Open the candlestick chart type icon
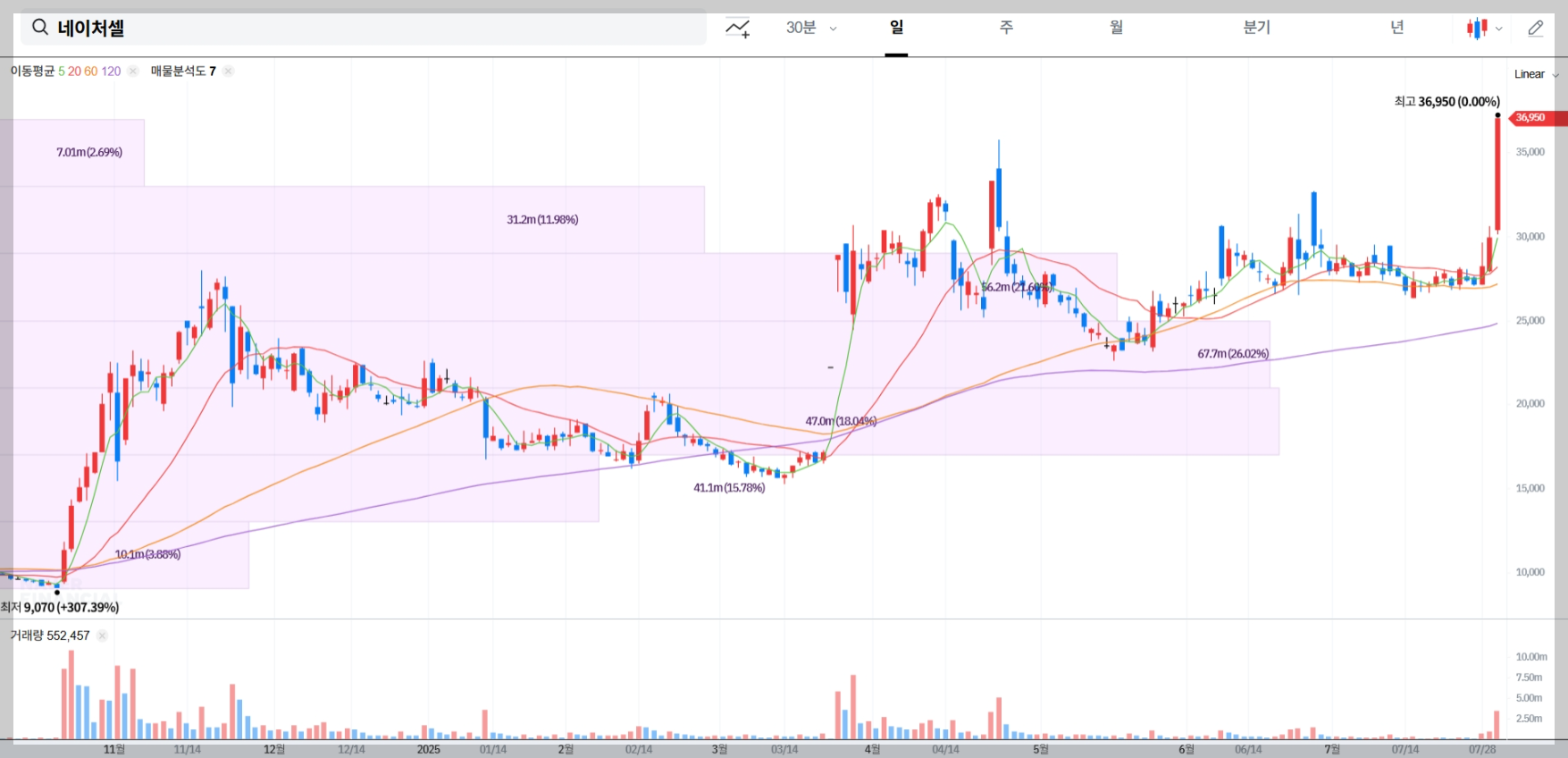Viewport: 1568px width, 758px height. tap(1476, 29)
